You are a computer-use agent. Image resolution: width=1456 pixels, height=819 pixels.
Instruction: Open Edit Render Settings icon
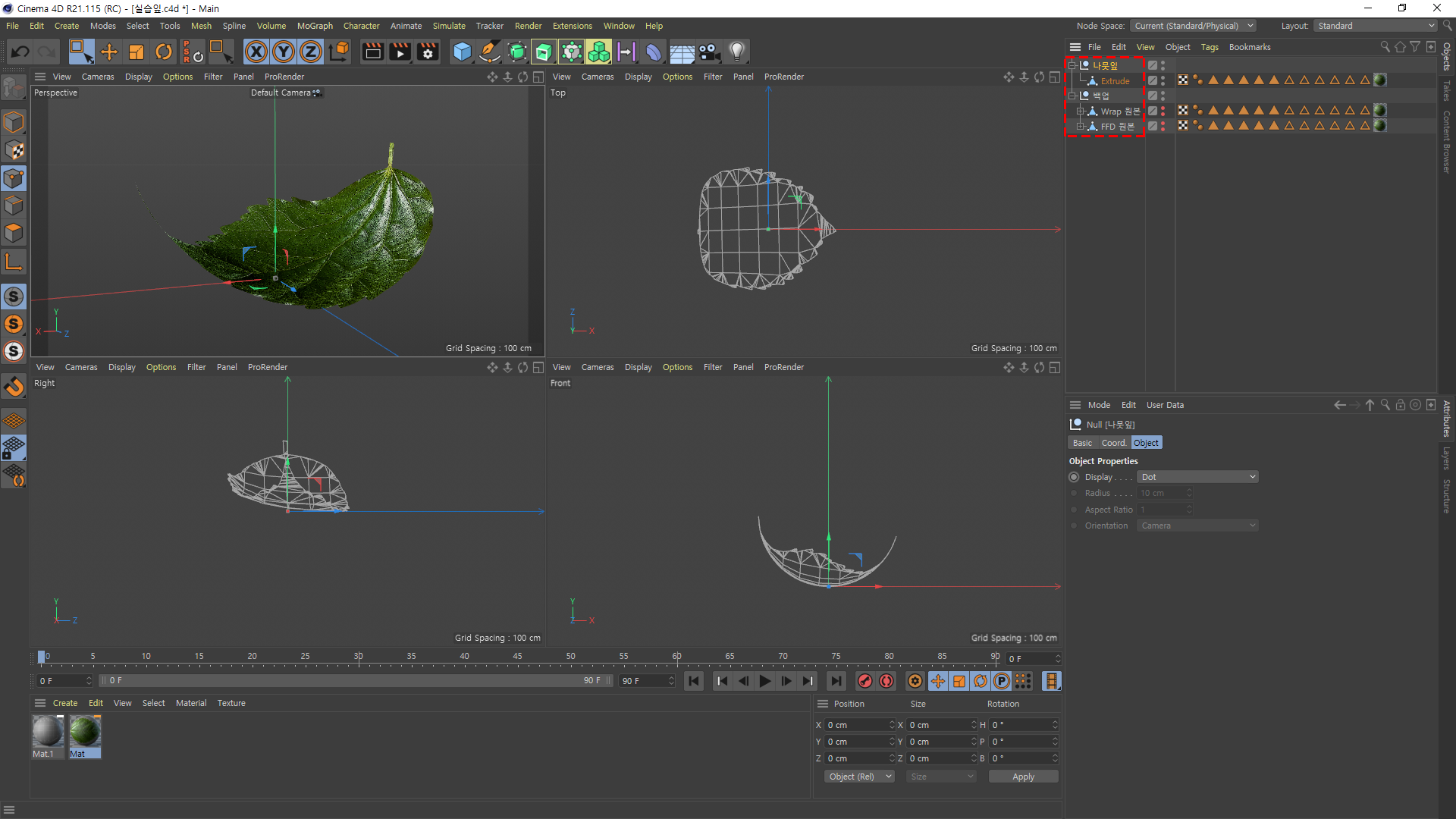pos(428,52)
